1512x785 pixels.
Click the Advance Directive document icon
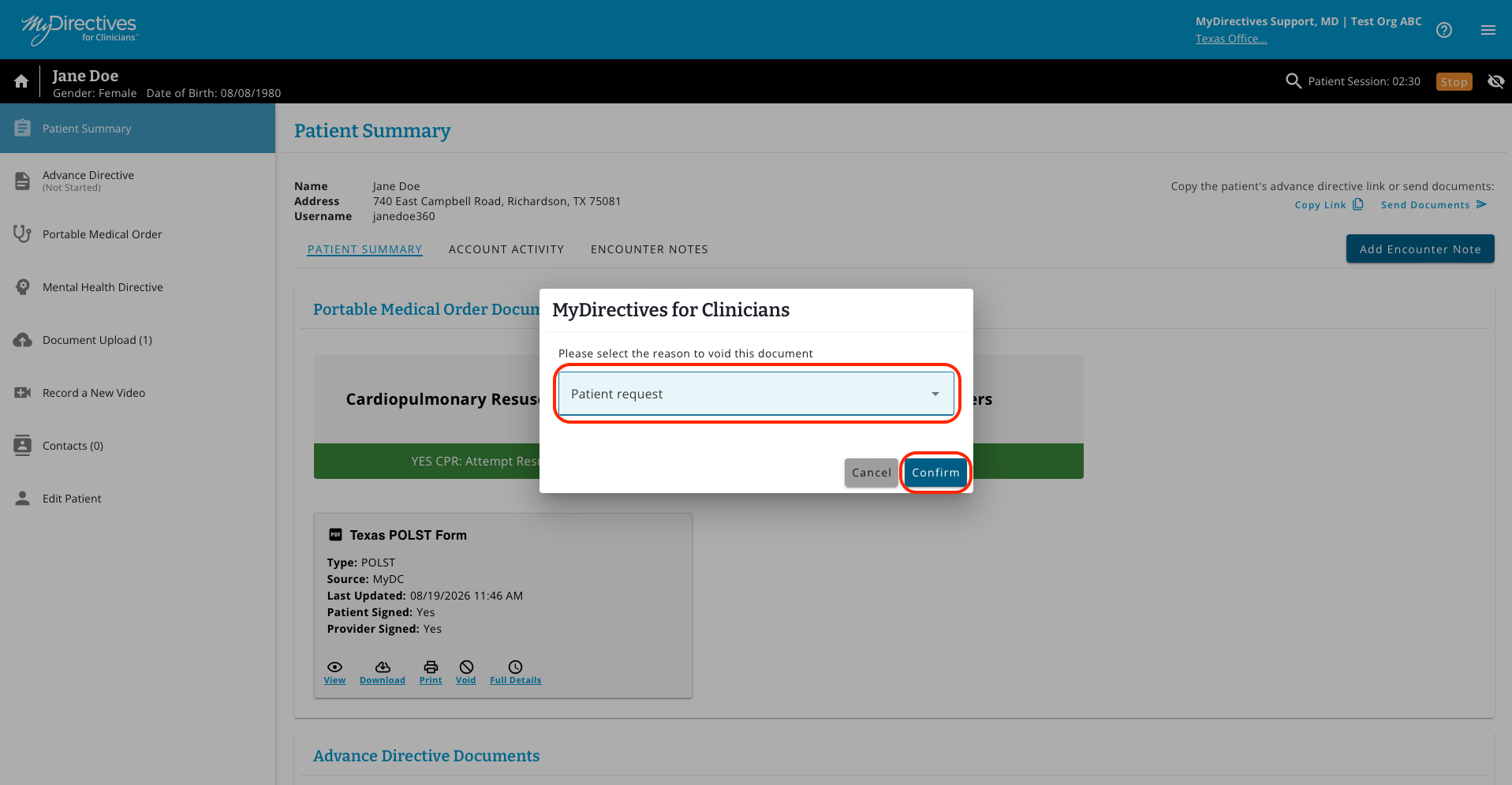(x=23, y=181)
